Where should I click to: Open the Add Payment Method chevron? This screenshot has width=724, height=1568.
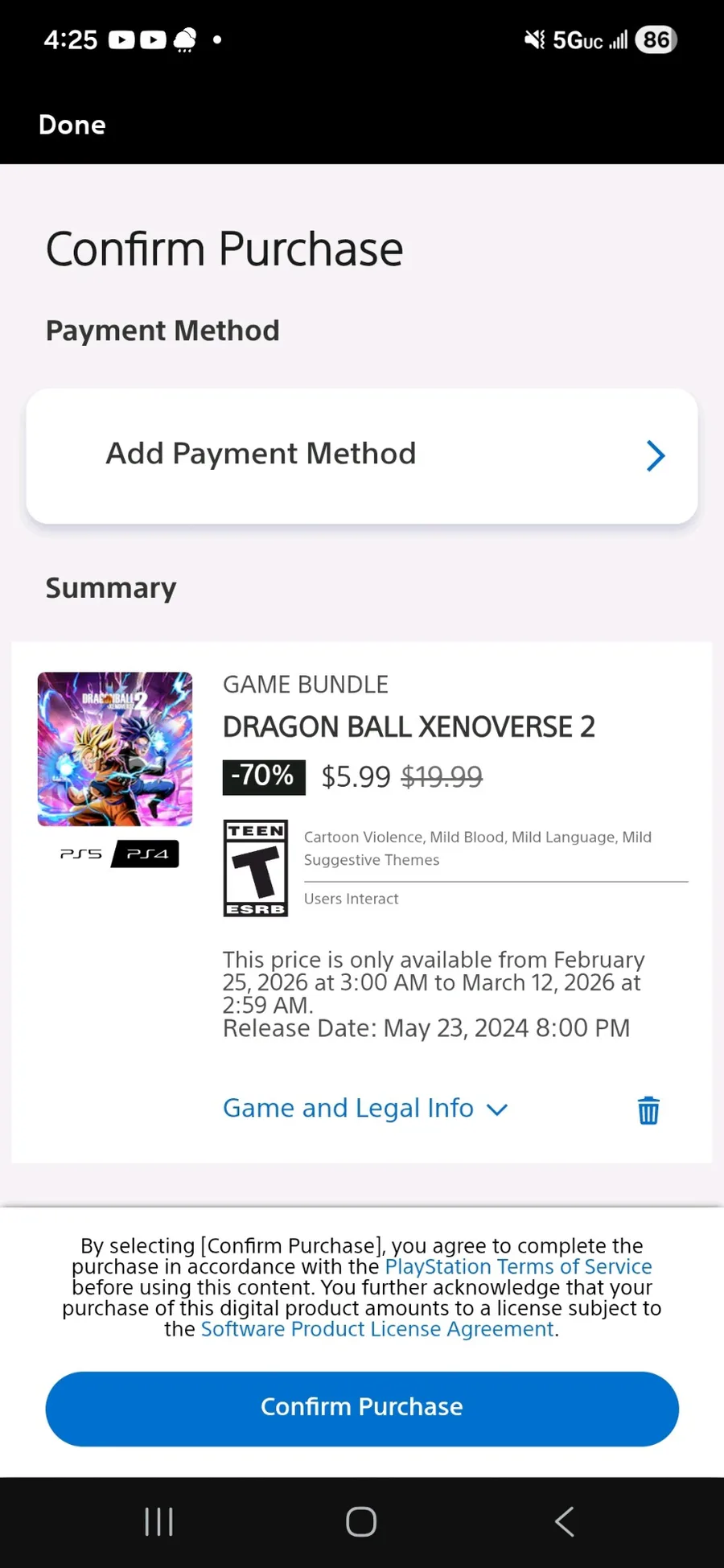pyautogui.click(x=656, y=456)
